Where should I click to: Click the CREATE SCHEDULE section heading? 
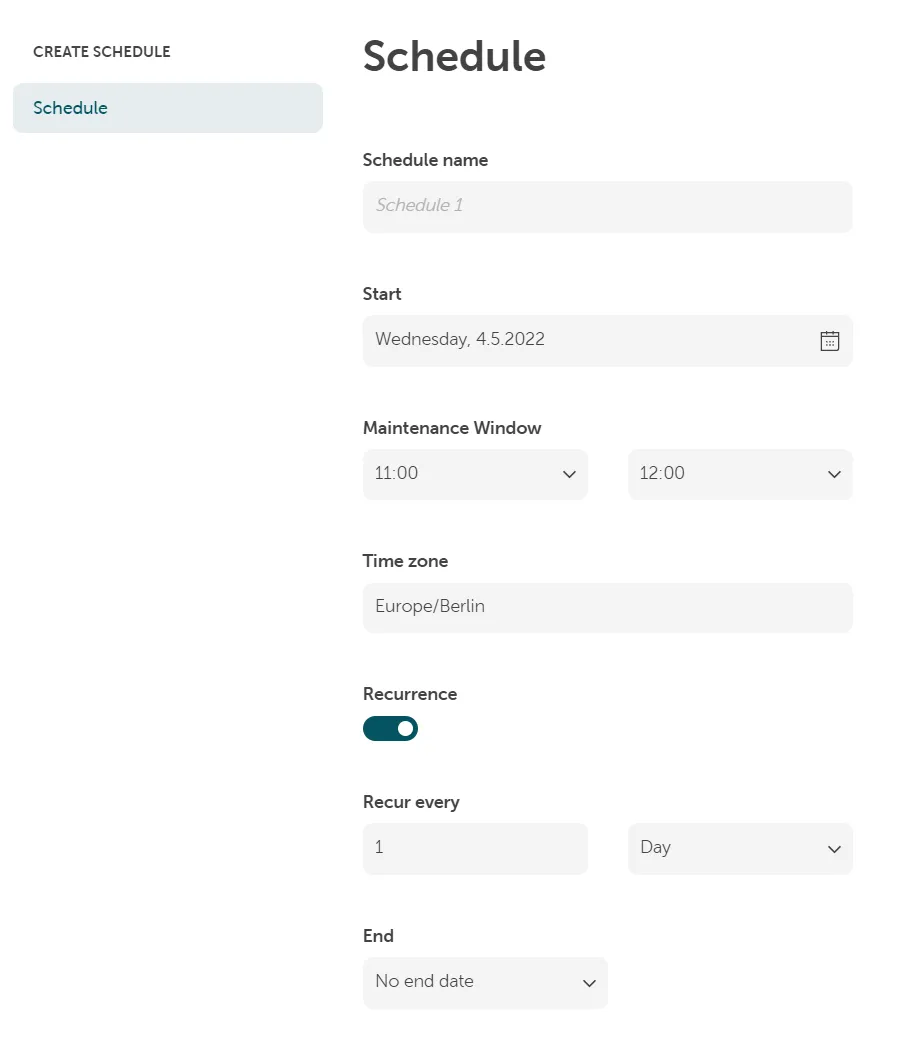pos(101,51)
